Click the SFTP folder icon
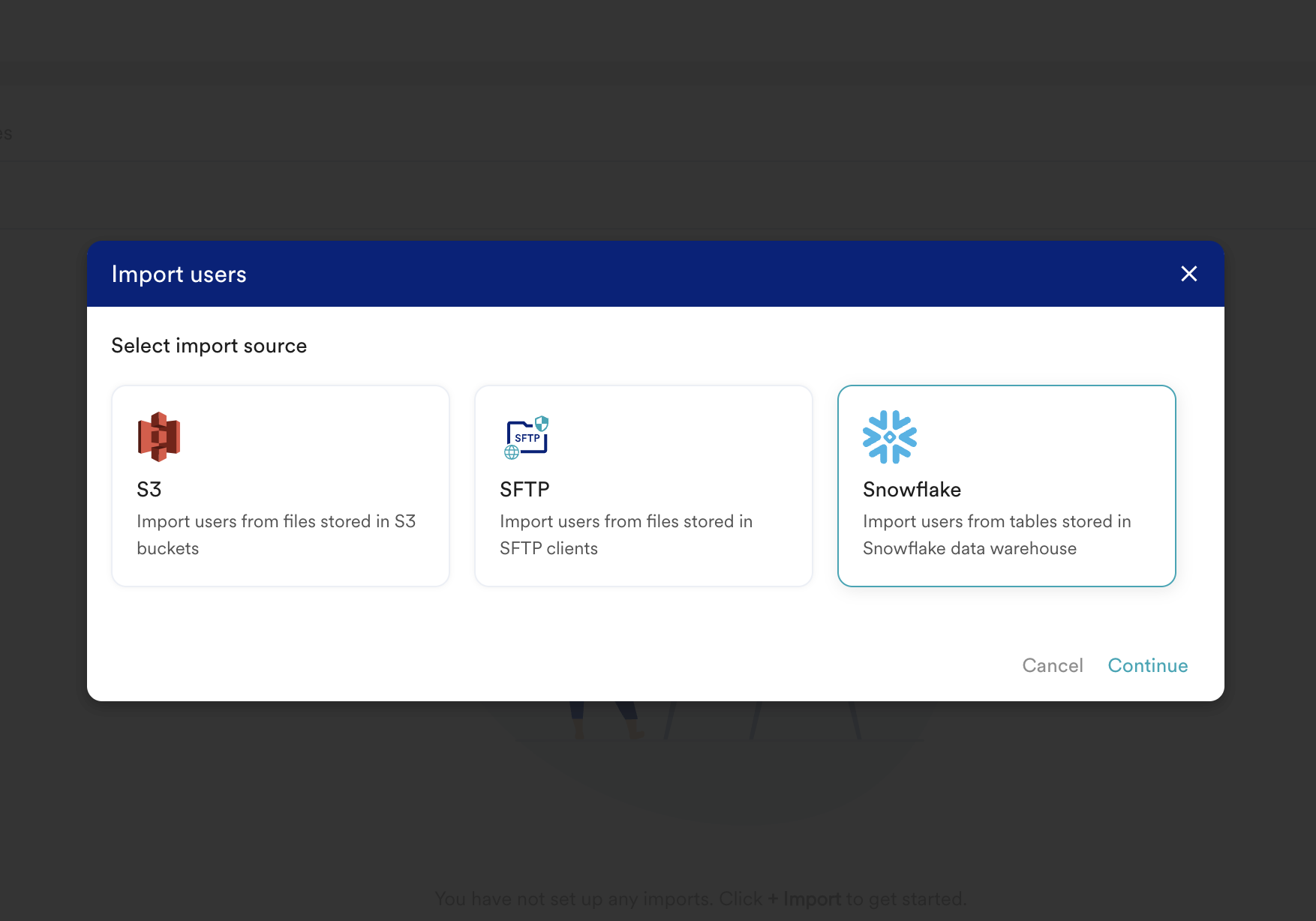 [x=527, y=437]
